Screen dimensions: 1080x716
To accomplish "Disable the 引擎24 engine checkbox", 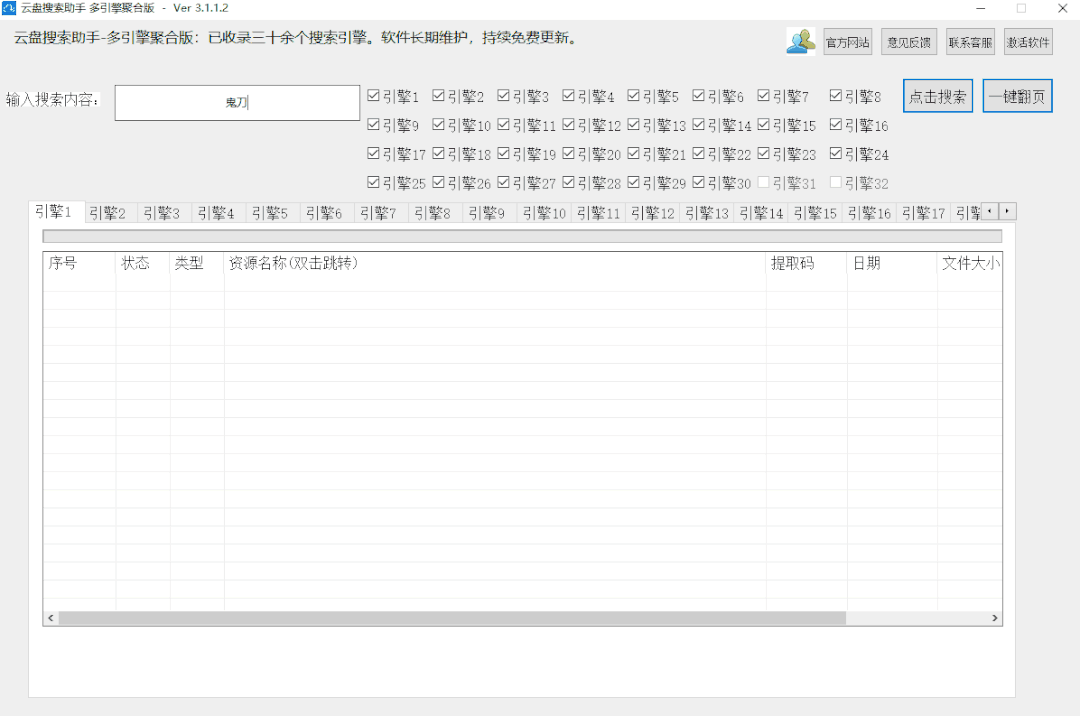I will (836, 154).
